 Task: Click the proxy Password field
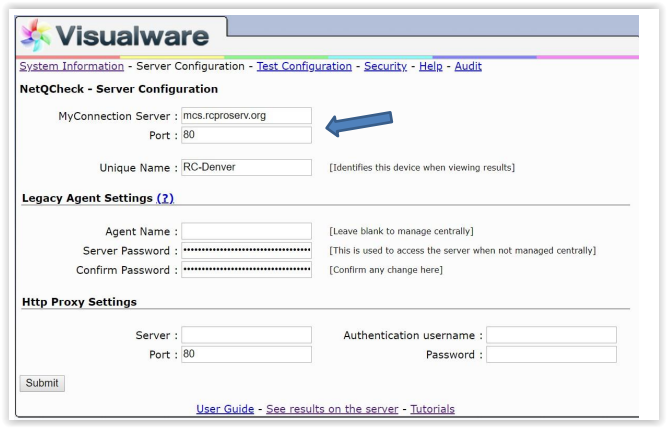(551, 354)
